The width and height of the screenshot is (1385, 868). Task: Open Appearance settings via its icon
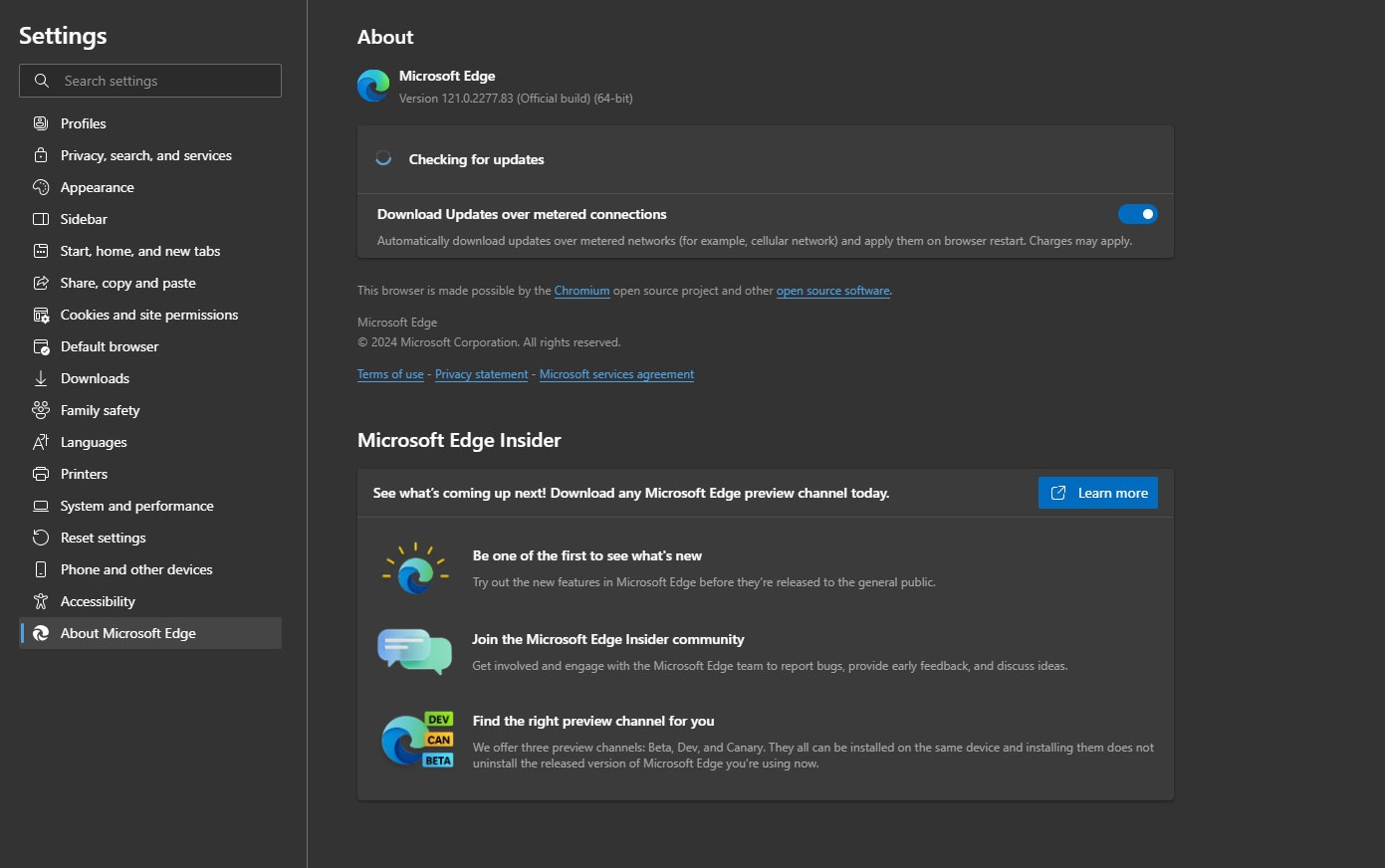coord(40,187)
